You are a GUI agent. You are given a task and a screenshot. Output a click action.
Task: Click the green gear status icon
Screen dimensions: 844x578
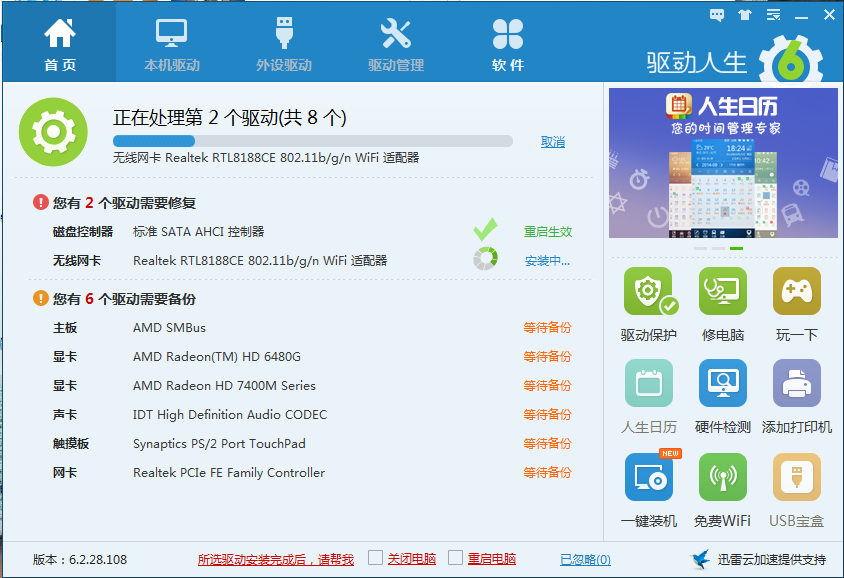point(53,132)
